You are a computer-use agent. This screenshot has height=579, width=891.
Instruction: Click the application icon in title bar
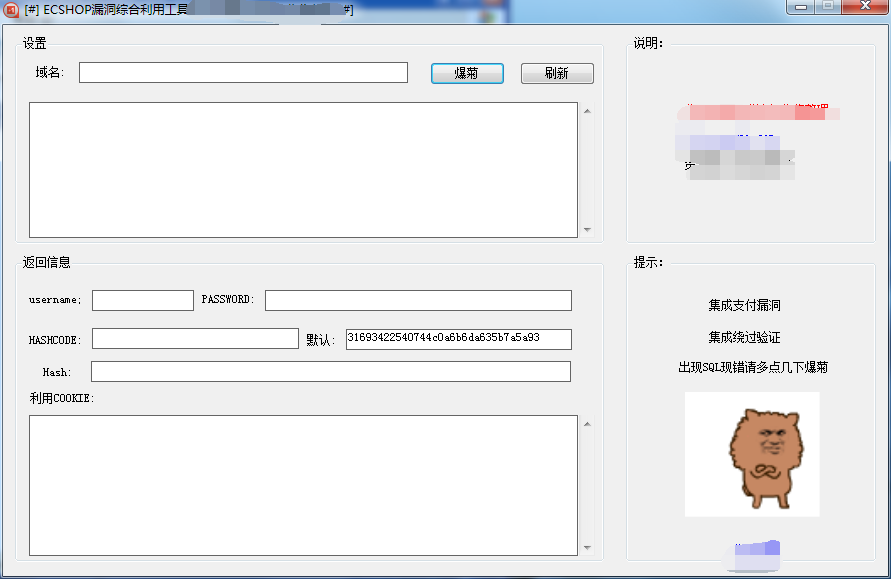(11, 10)
